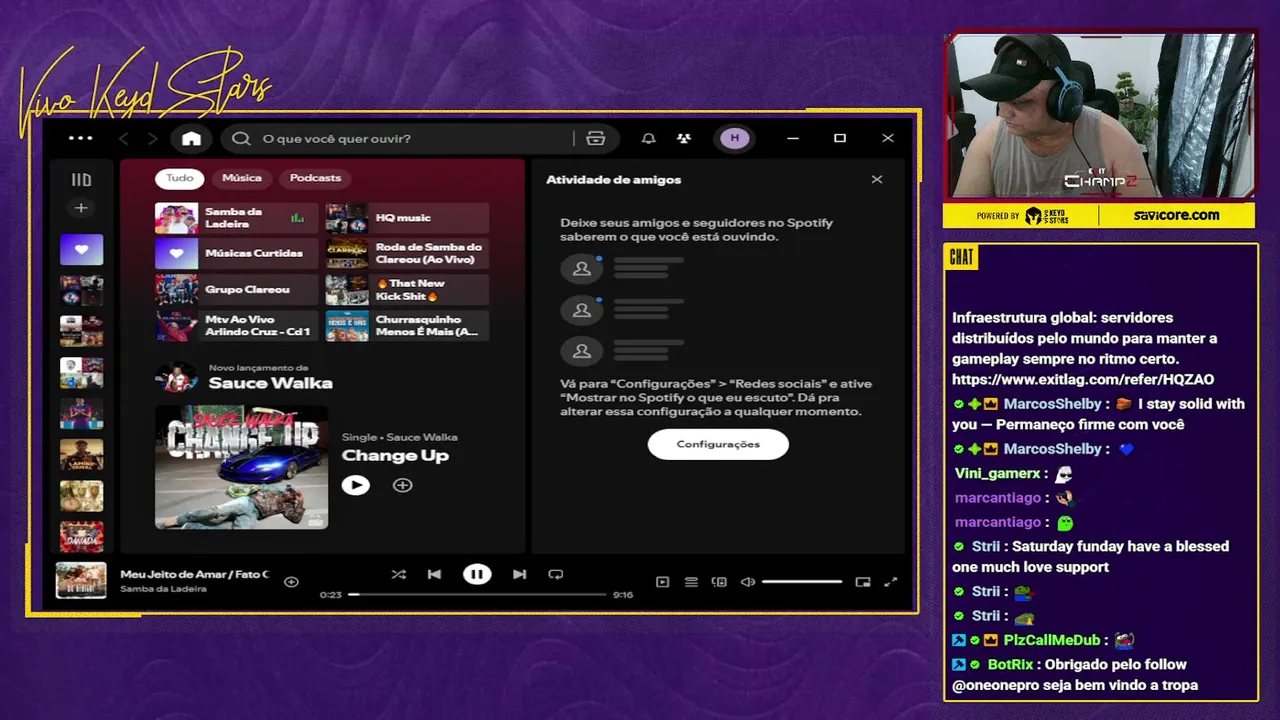This screenshot has height=720, width=1280.
Task: Open the notifications bell
Action: [x=648, y=139]
